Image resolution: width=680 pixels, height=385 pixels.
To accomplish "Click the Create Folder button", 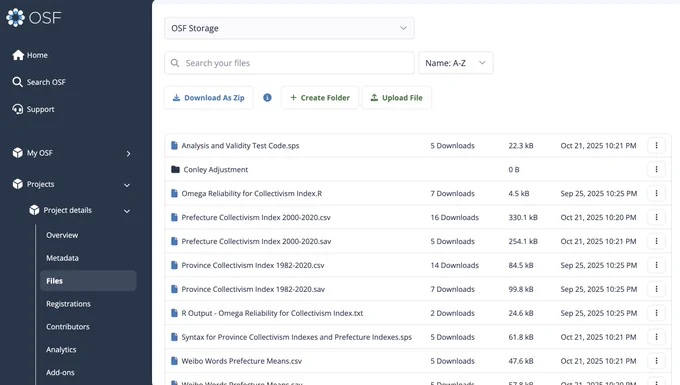I will pos(320,98).
